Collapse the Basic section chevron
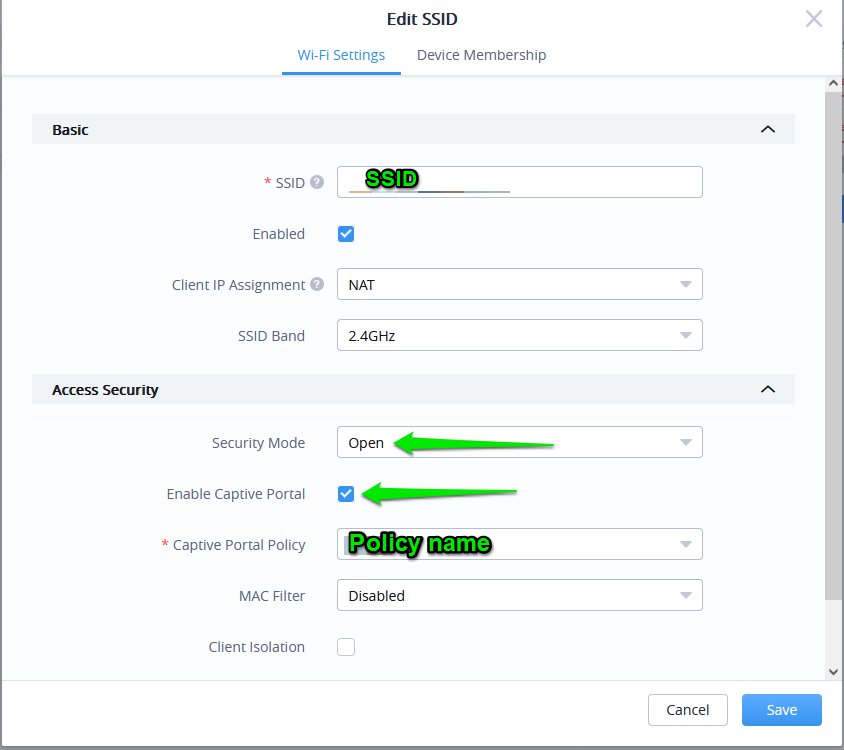The image size is (844, 750). 767,129
